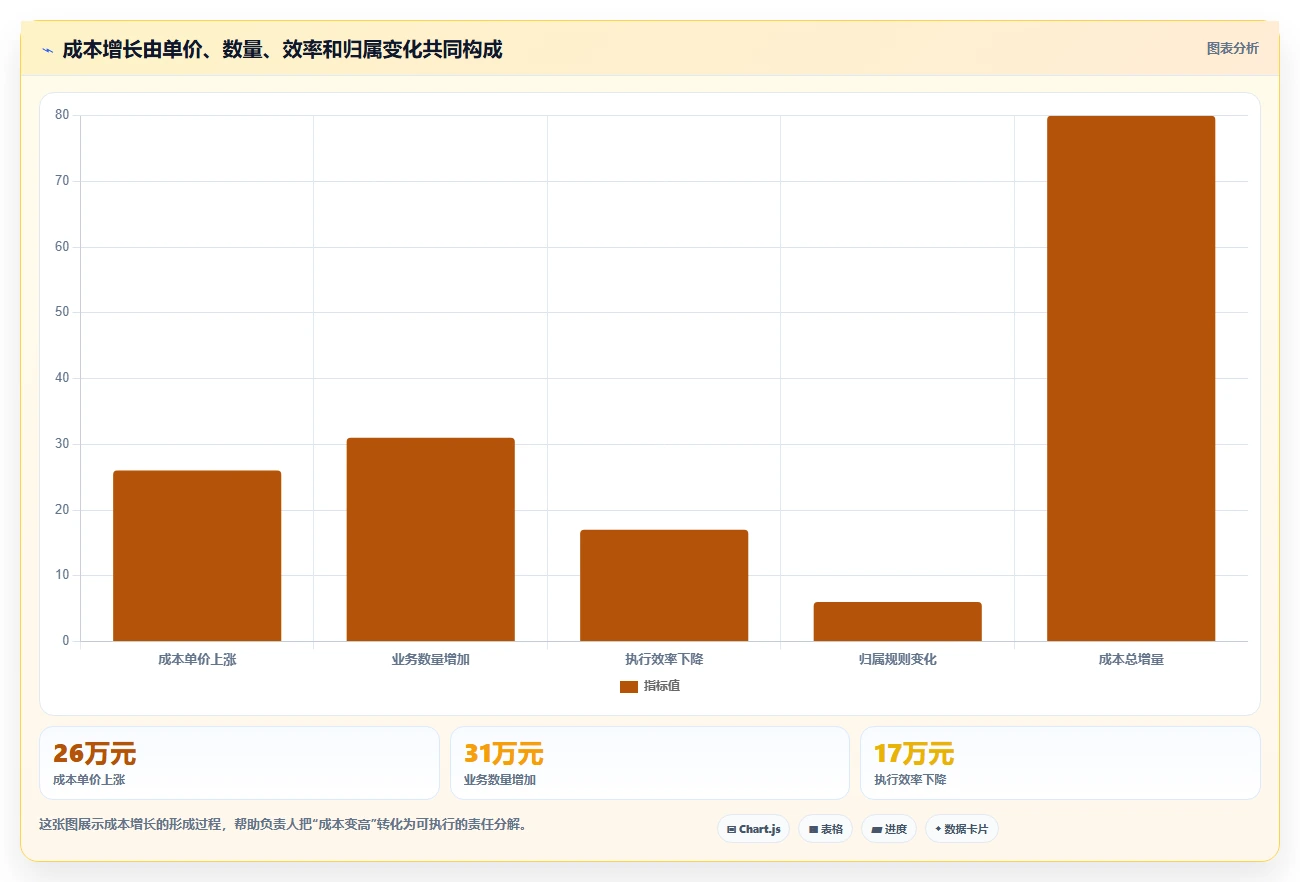This screenshot has width=1300, height=882.
Task: Select the 表格 tag chip
Action: point(825,829)
